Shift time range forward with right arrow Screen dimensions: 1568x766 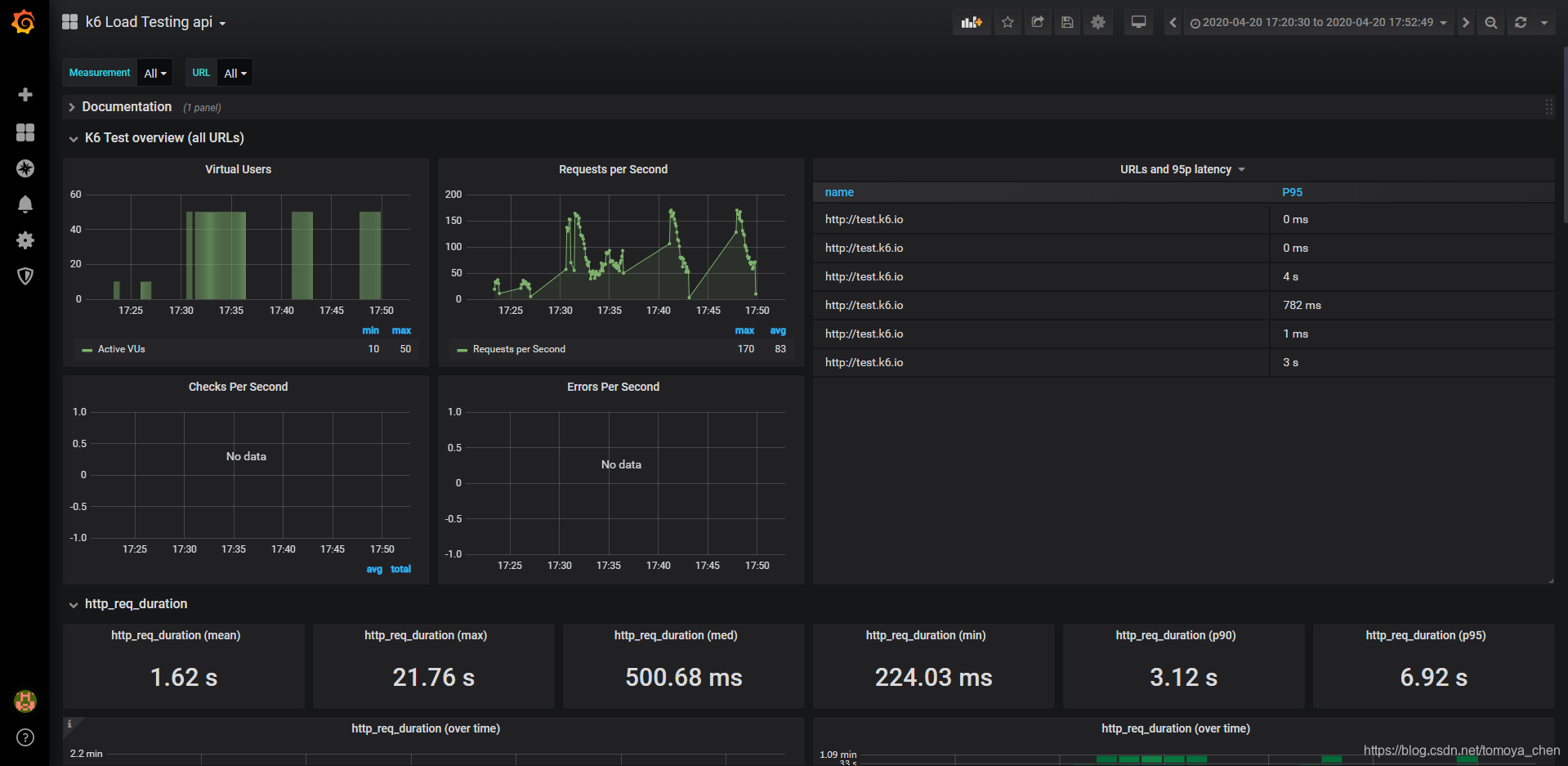(1466, 22)
